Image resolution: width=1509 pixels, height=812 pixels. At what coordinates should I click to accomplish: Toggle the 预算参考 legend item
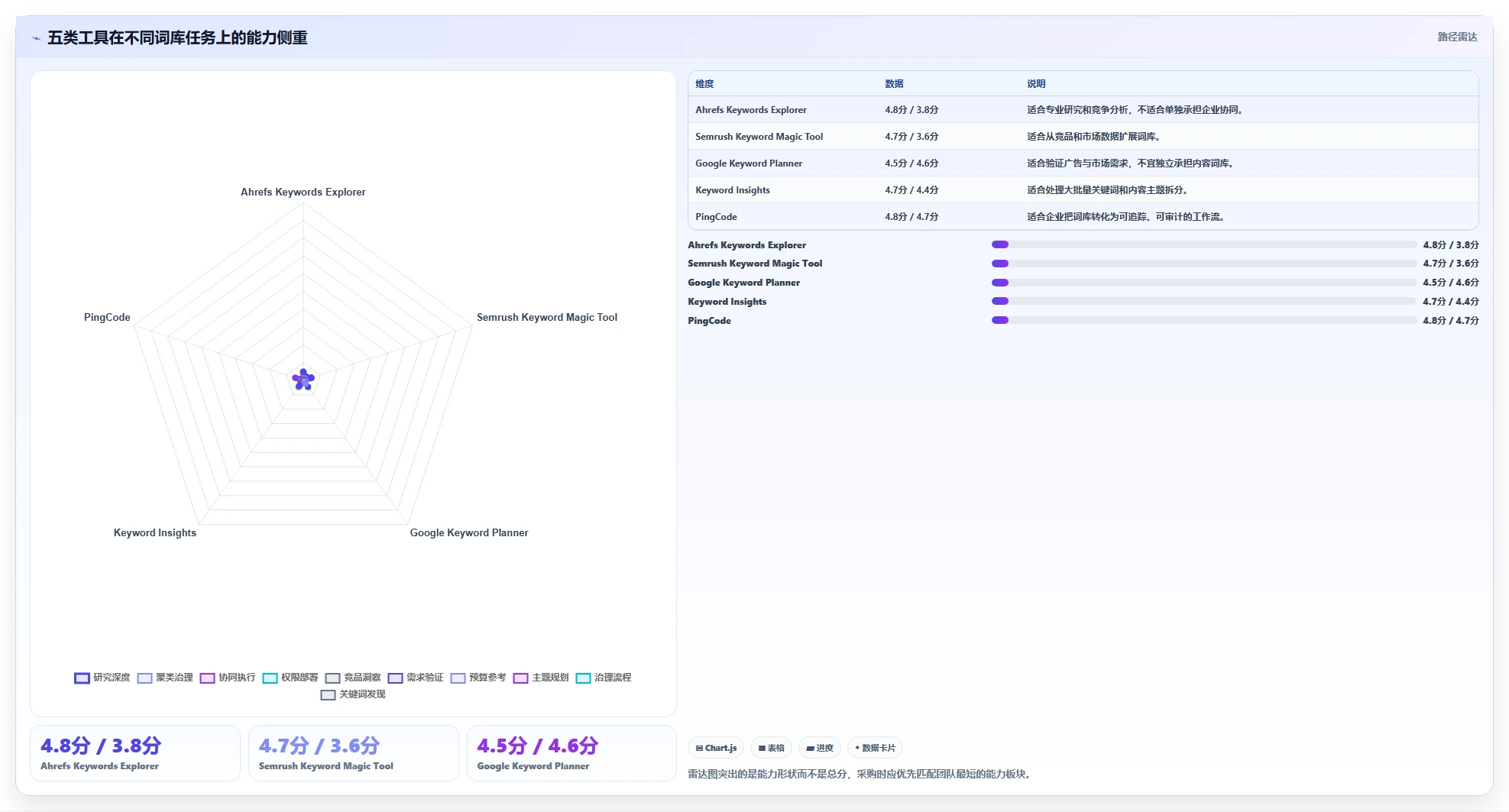click(478, 678)
